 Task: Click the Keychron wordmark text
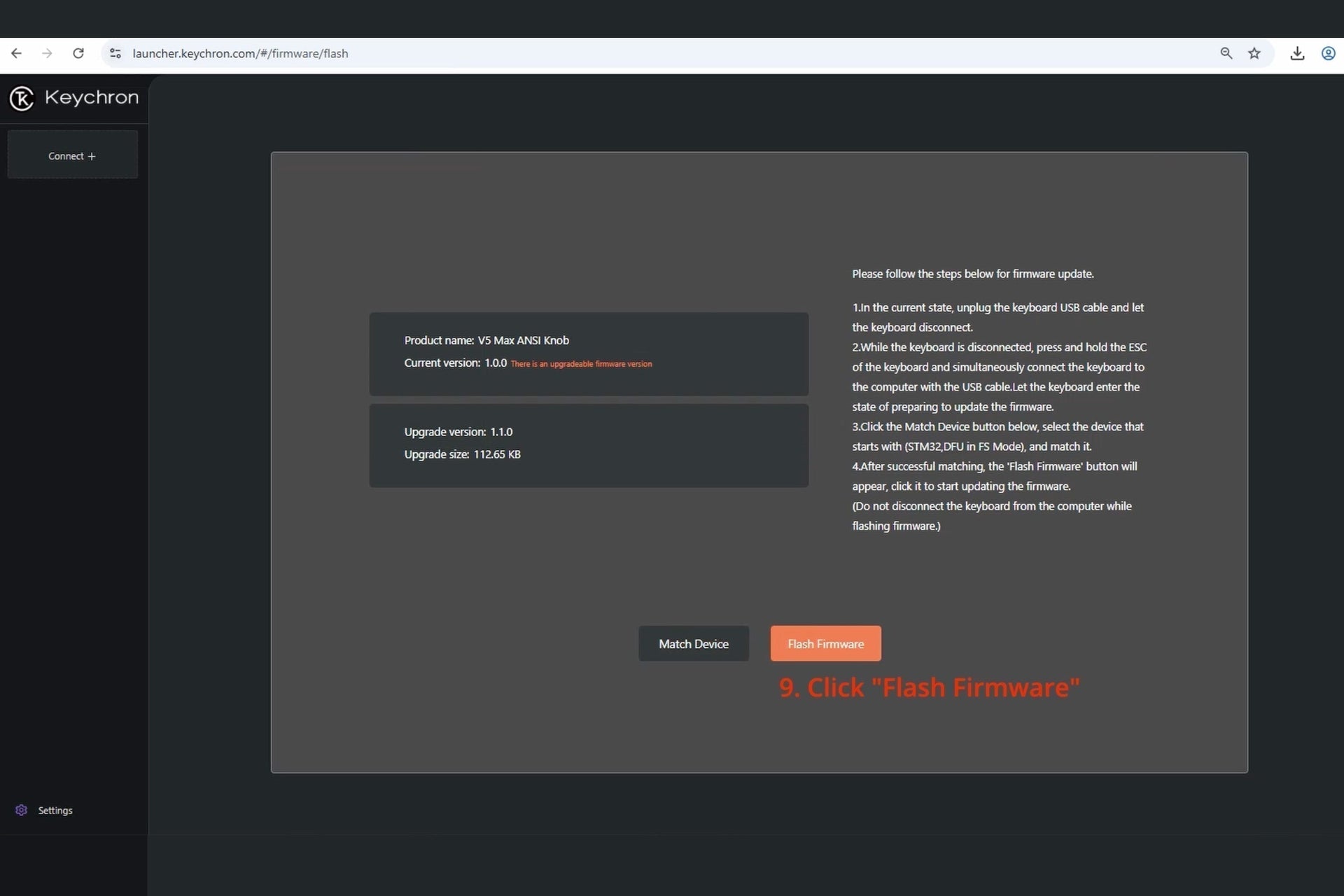click(x=92, y=97)
